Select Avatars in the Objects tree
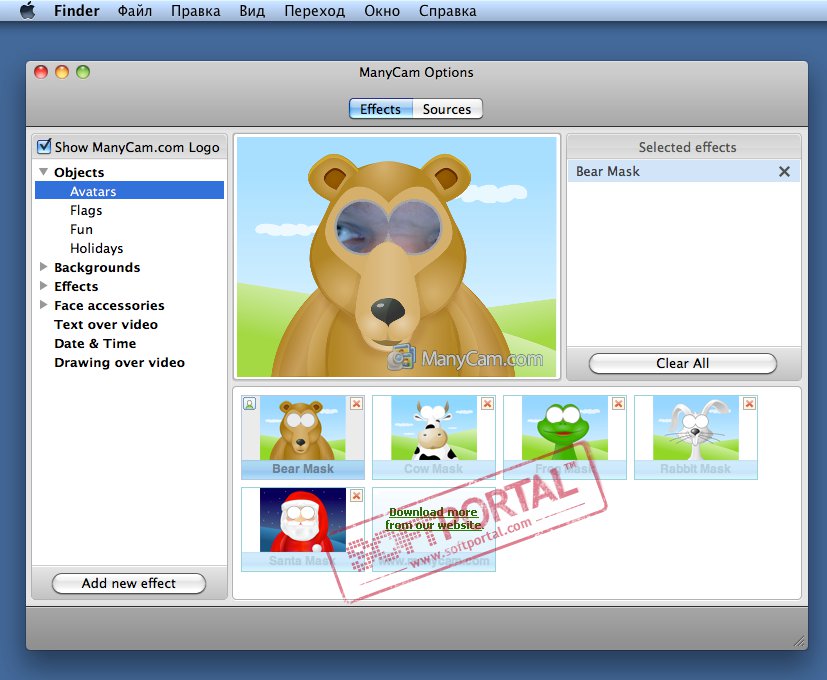 coord(129,191)
